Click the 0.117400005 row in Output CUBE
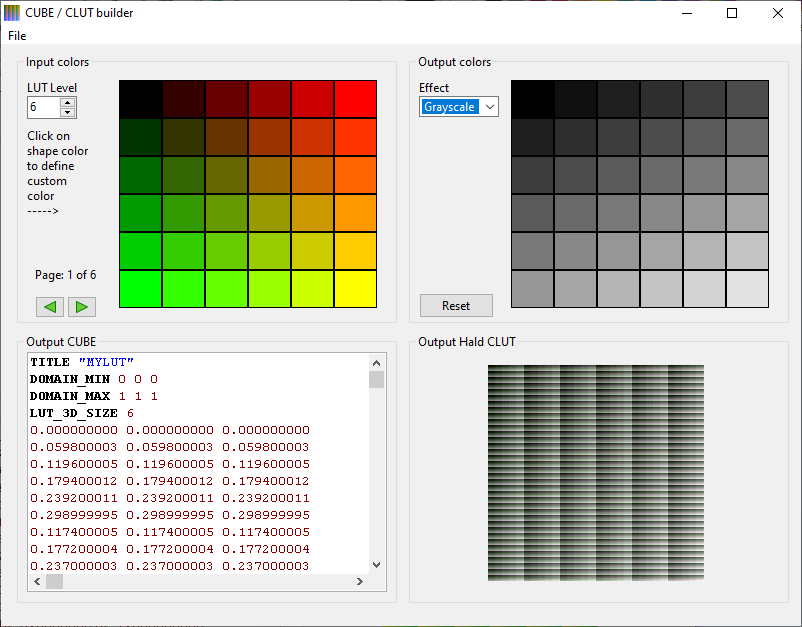The image size is (802, 627). point(170,532)
